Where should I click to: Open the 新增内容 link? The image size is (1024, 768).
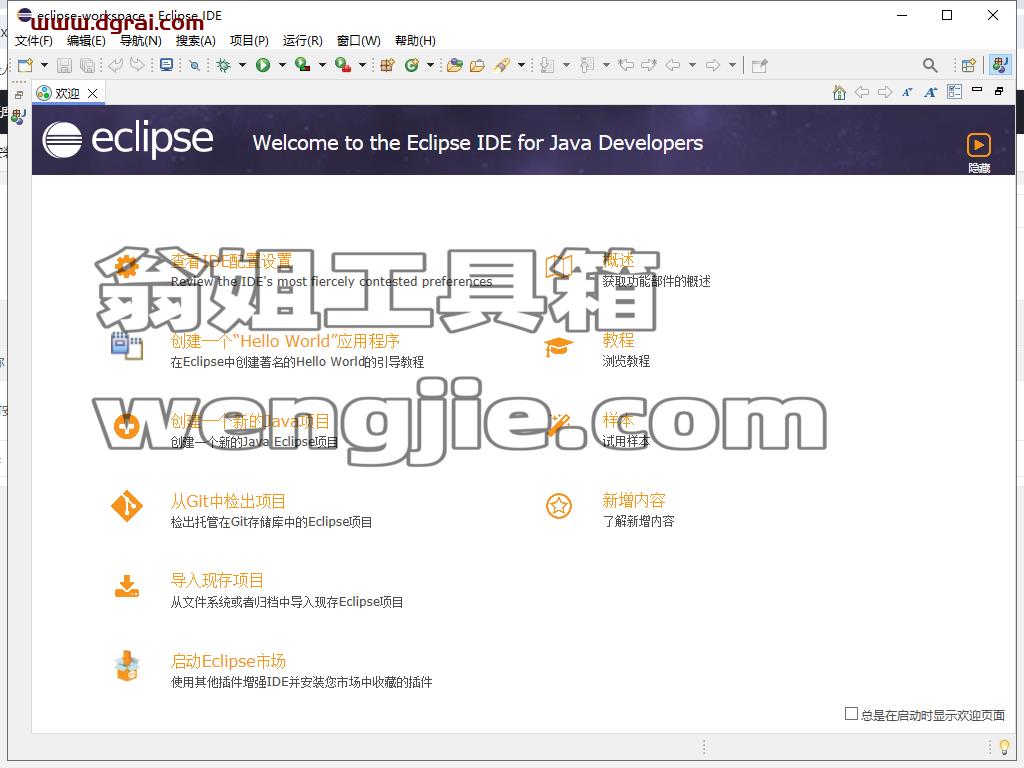tap(633, 500)
